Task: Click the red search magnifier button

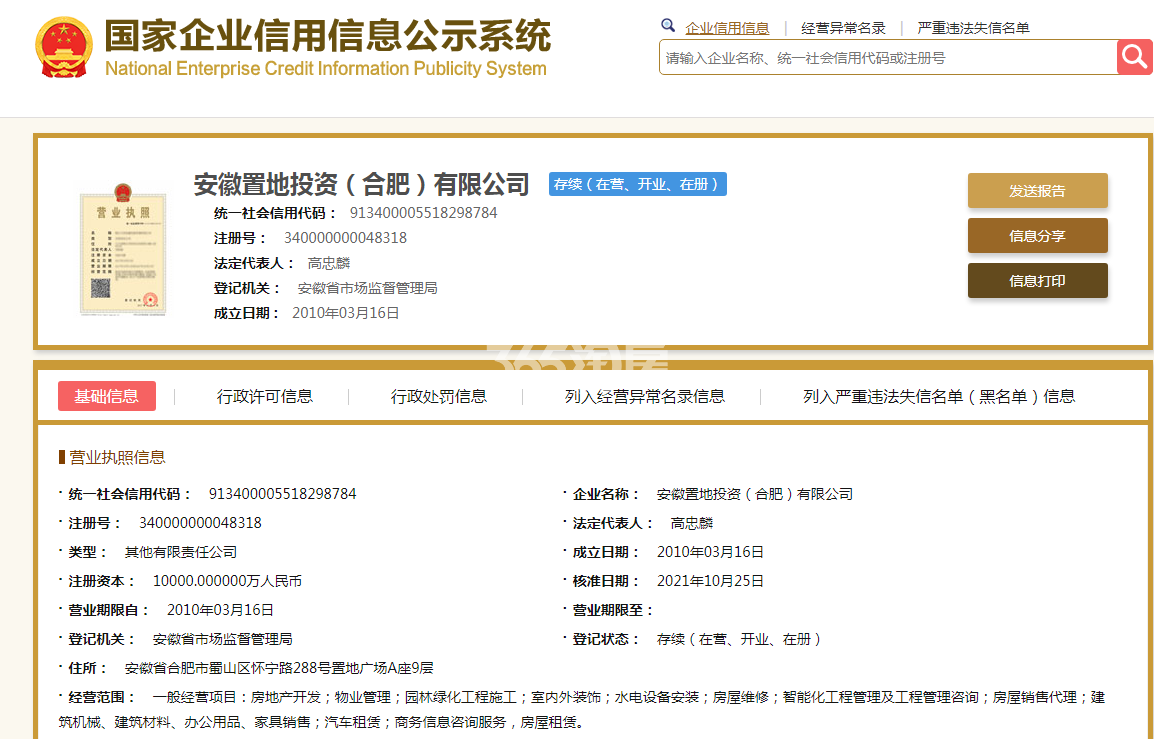Action: coord(1134,57)
